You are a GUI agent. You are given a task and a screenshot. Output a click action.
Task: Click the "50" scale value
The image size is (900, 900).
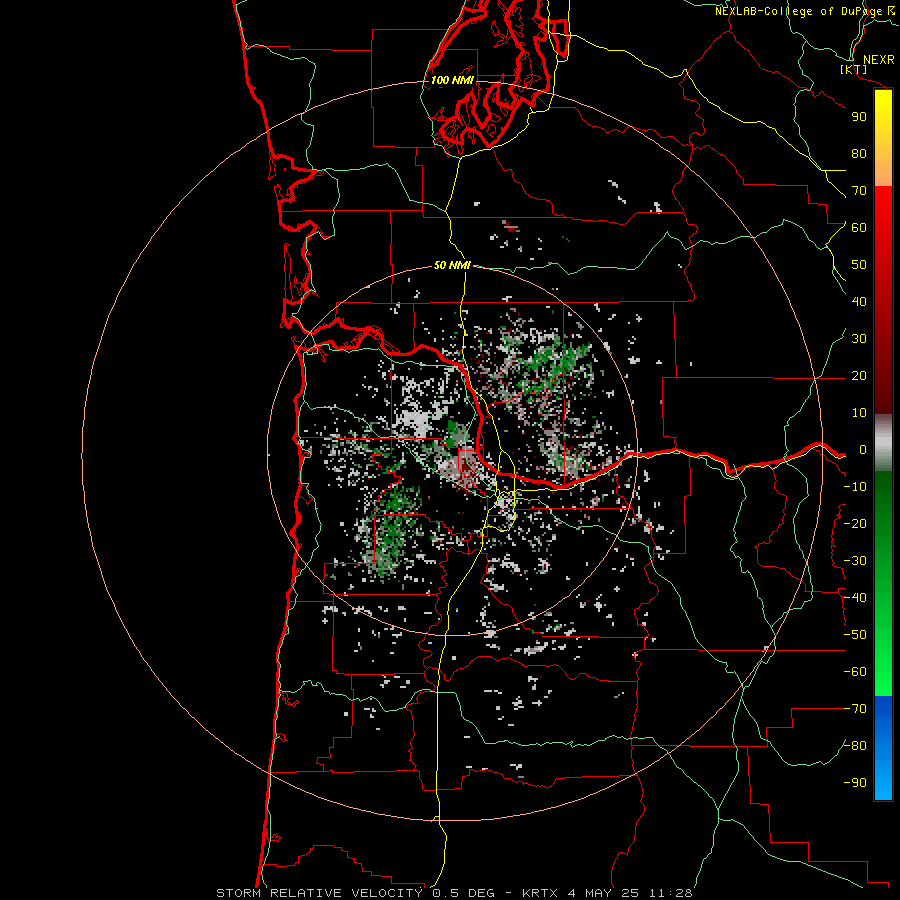pyautogui.click(x=859, y=265)
